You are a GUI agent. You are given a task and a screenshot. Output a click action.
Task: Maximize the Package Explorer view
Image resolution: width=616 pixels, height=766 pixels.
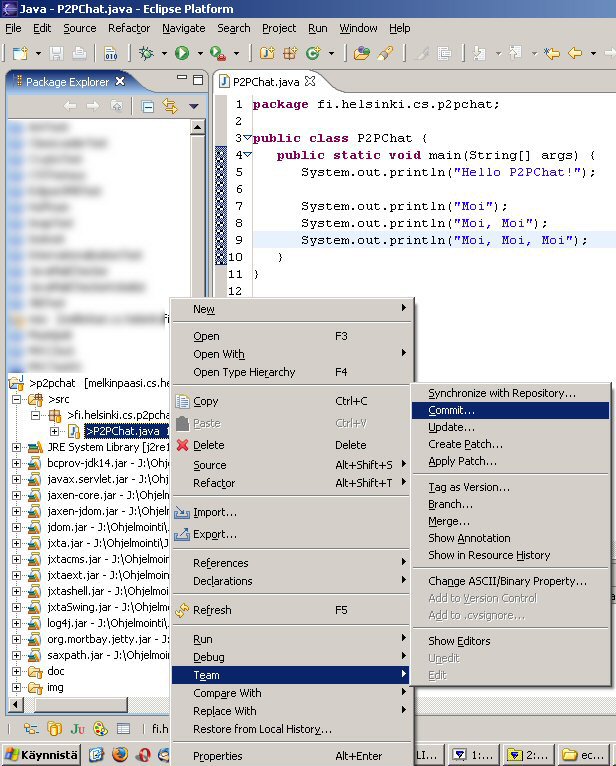click(x=198, y=80)
